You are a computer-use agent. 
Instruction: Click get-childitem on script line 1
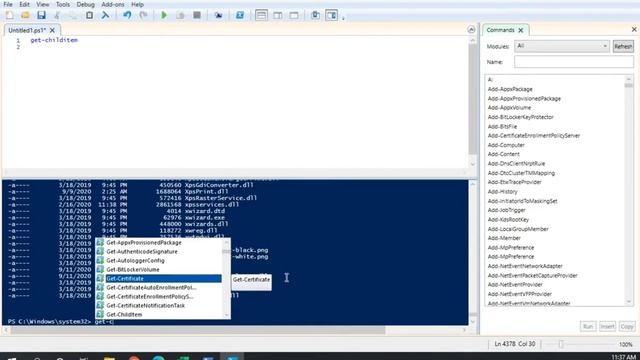[x=54, y=40]
